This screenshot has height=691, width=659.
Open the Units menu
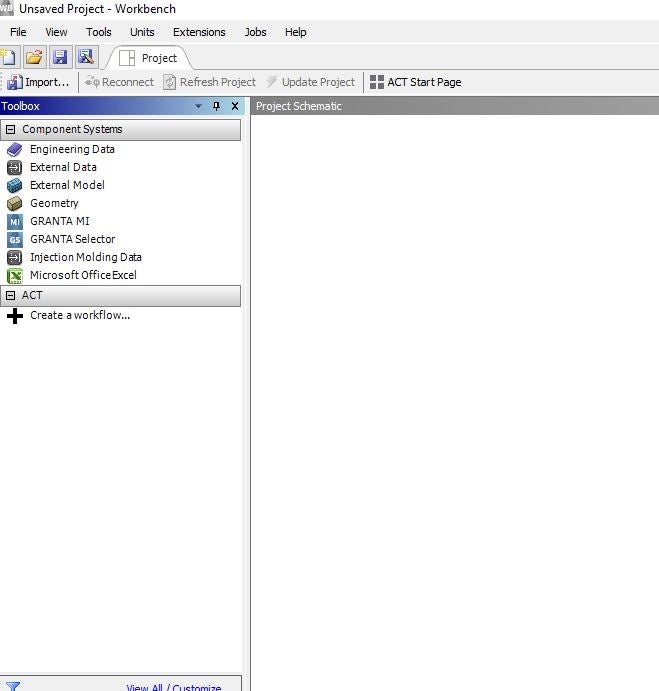pyautogui.click(x=142, y=32)
